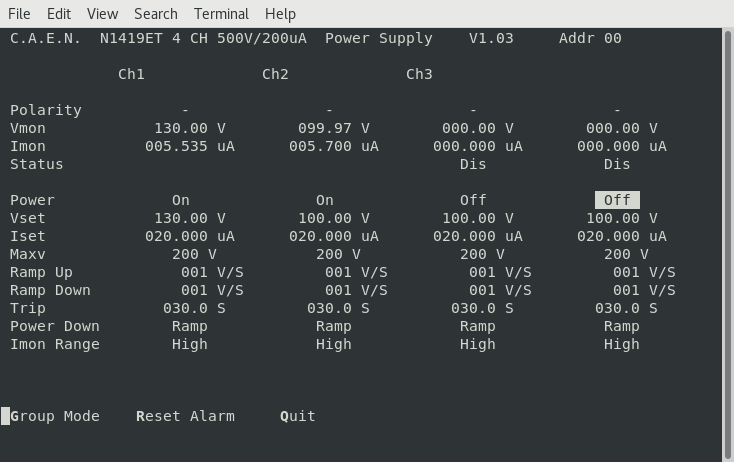Click the Quit command
The image size is (734, 462).
click(x=298, y=416)
